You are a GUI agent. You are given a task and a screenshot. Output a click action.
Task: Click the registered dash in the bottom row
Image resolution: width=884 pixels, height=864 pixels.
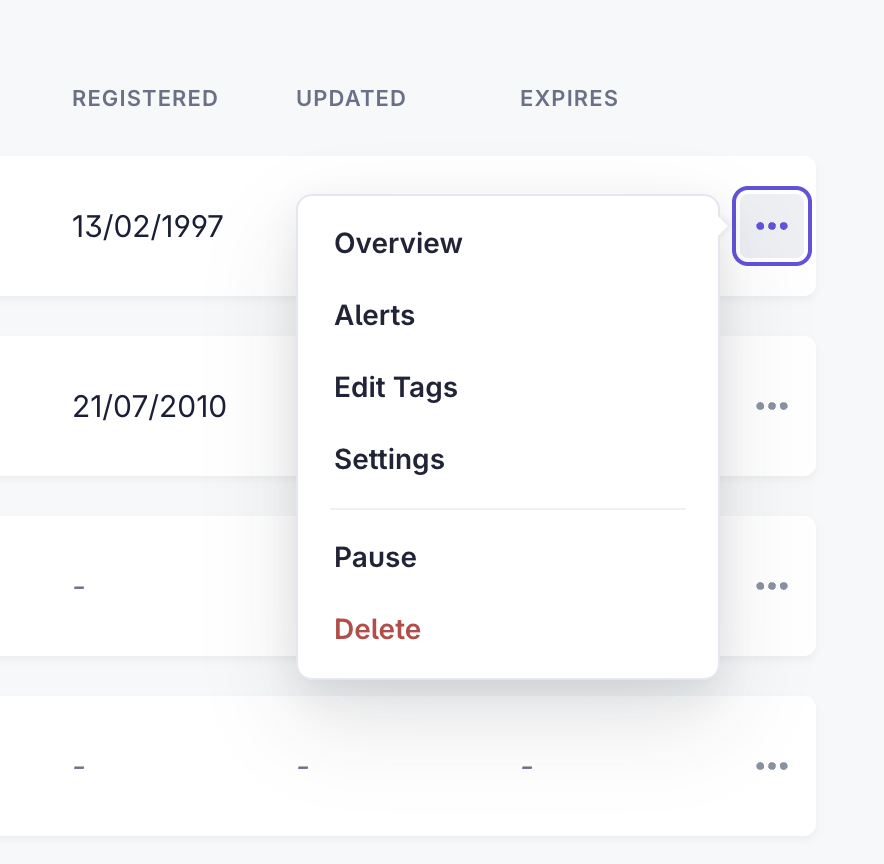click(79, 767)
